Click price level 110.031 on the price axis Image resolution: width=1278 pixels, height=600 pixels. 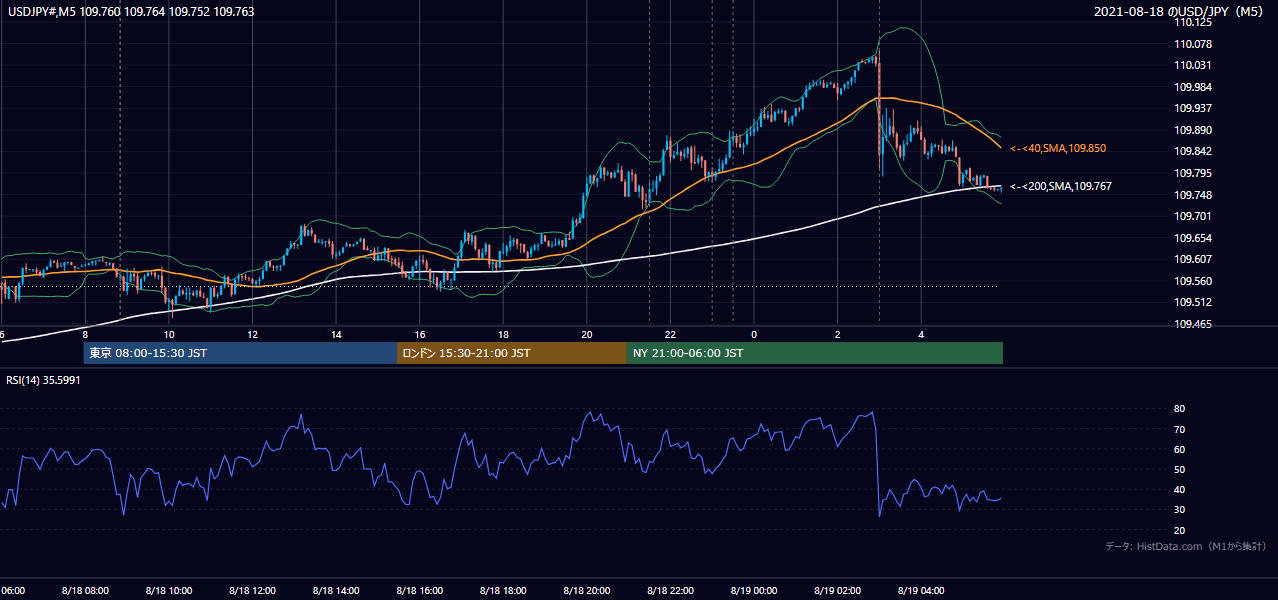tap(1194, 66)
